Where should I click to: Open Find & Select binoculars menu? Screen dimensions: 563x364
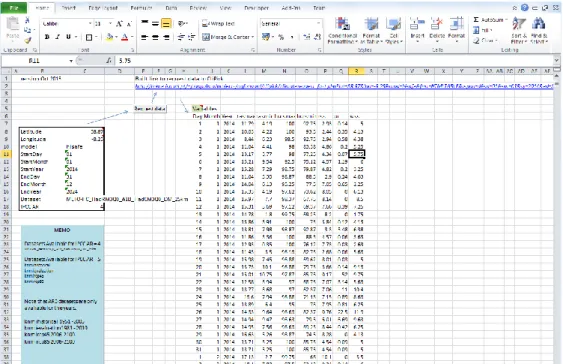538,31
